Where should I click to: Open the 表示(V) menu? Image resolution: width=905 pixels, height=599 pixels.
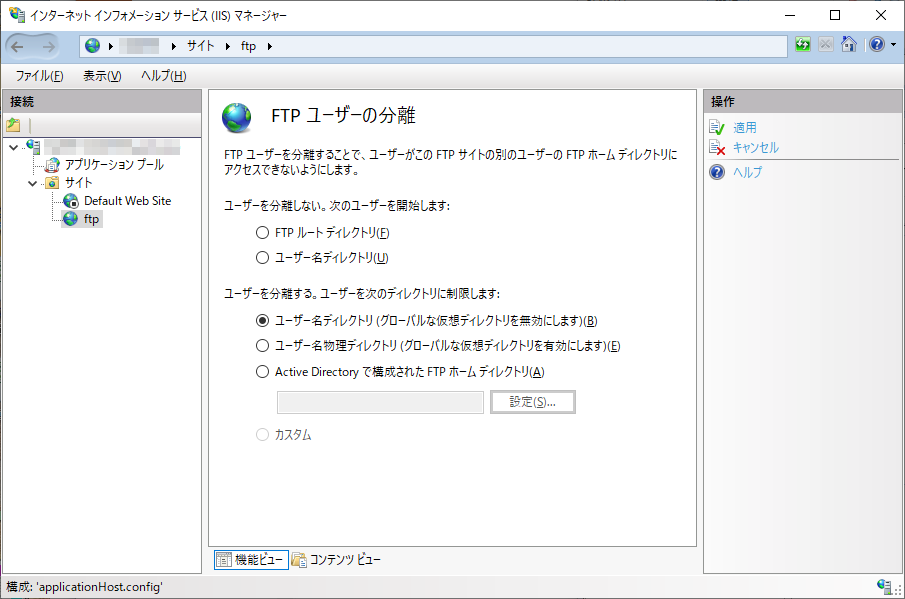(102, 76)
